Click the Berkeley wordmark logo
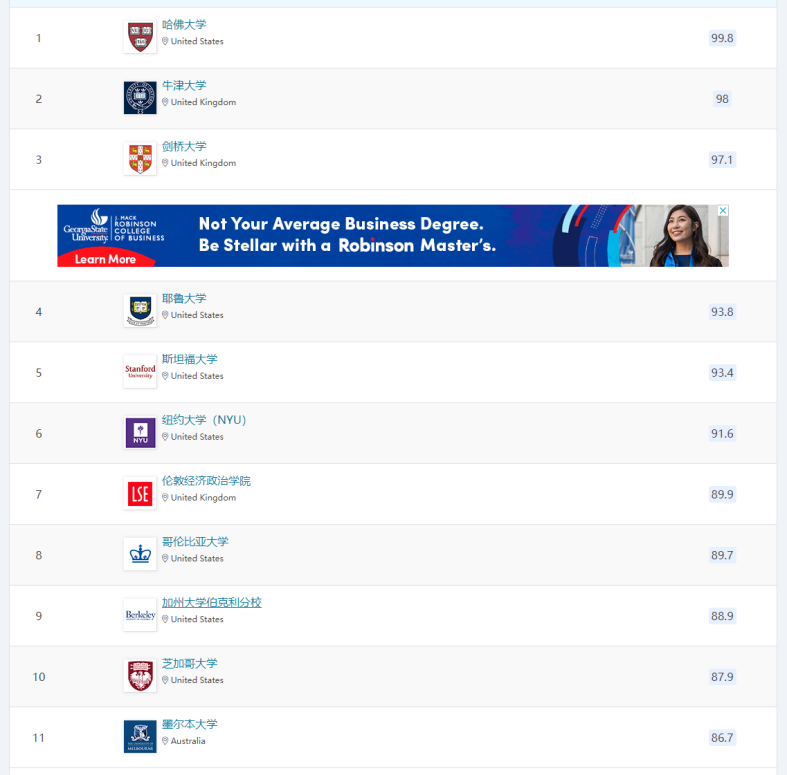This screenshot has height=775, width=787. pos(140,615)
